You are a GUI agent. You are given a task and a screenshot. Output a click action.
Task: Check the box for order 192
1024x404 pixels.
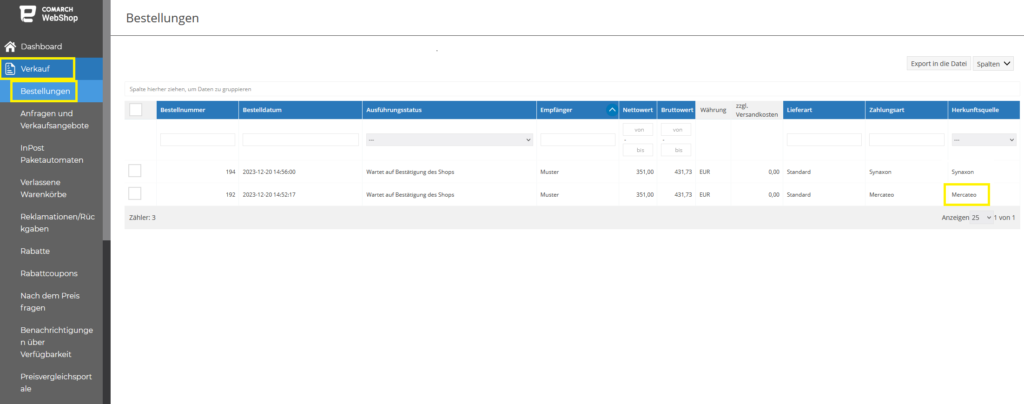(135, 193)
